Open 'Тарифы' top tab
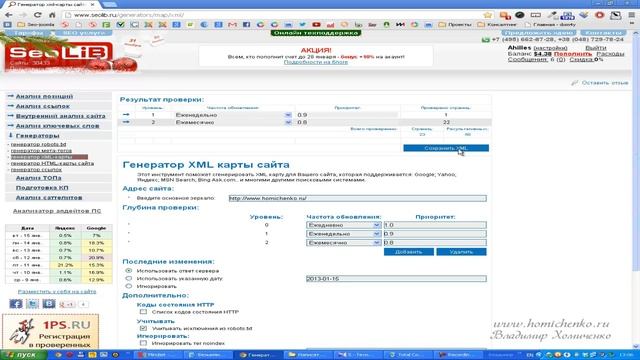Image resolution: width=640 pixels, height=360 pixels. tap(28, 33)
